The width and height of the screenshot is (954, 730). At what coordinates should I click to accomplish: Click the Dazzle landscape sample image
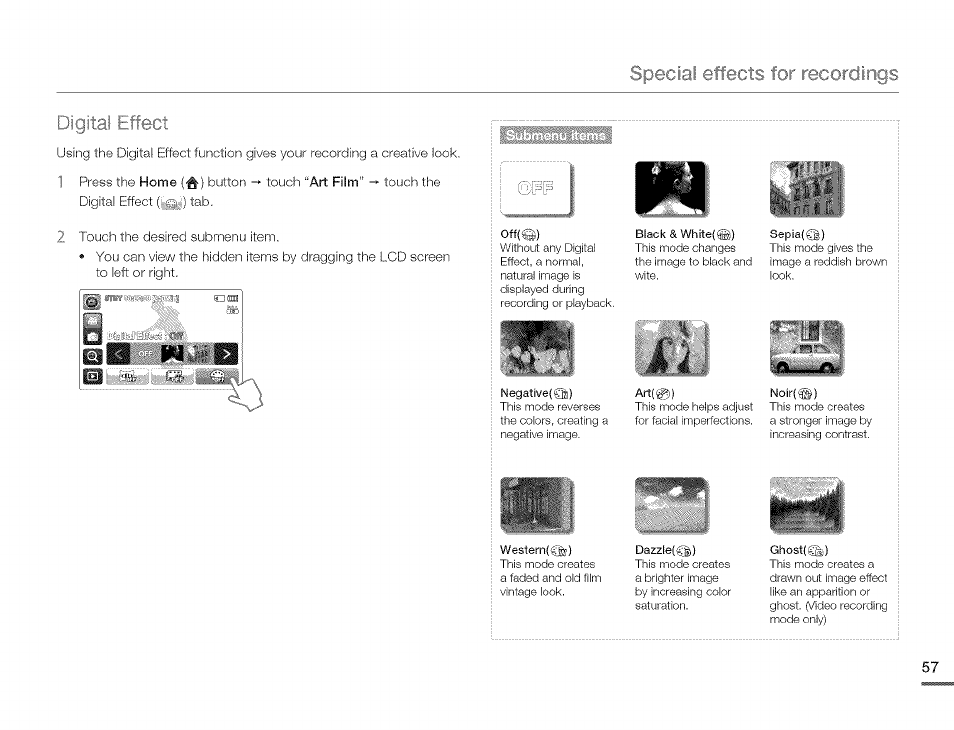(671, 506)
